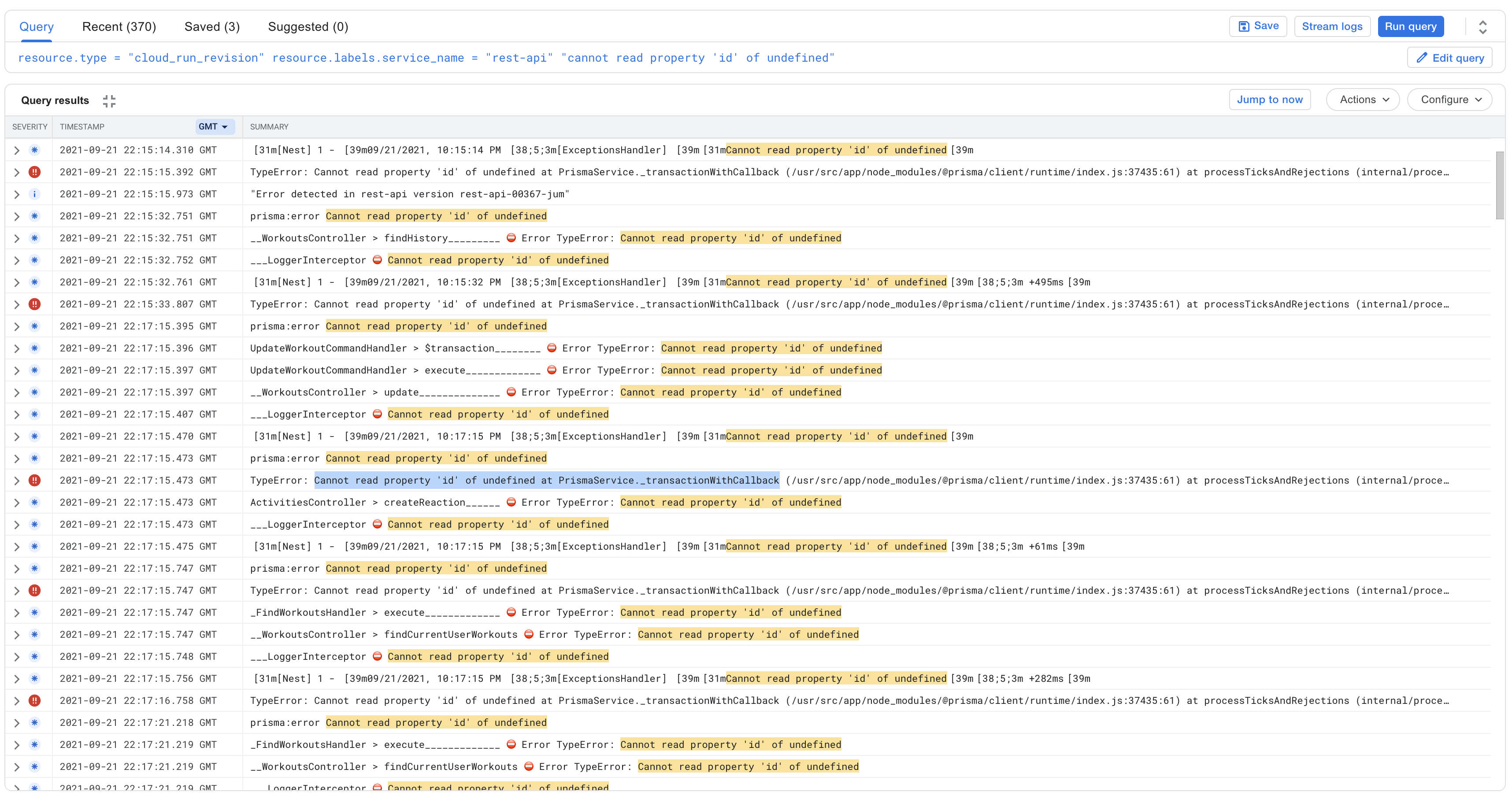The height and width of the screenshot is (799, 1512).
Task: Click the red error severity icon on 22:15:15.392
Action: click(35, 172)
